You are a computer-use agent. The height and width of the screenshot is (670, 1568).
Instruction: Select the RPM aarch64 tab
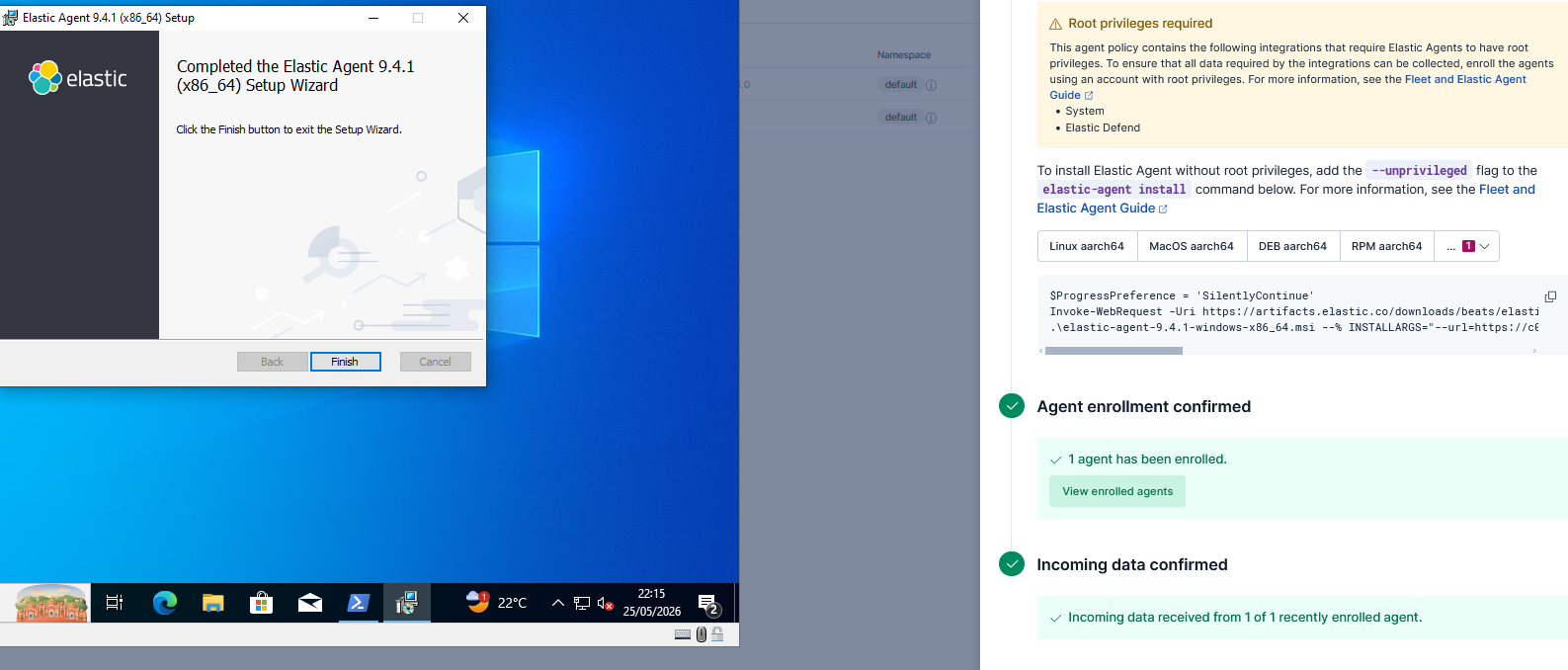[1386, 246]
